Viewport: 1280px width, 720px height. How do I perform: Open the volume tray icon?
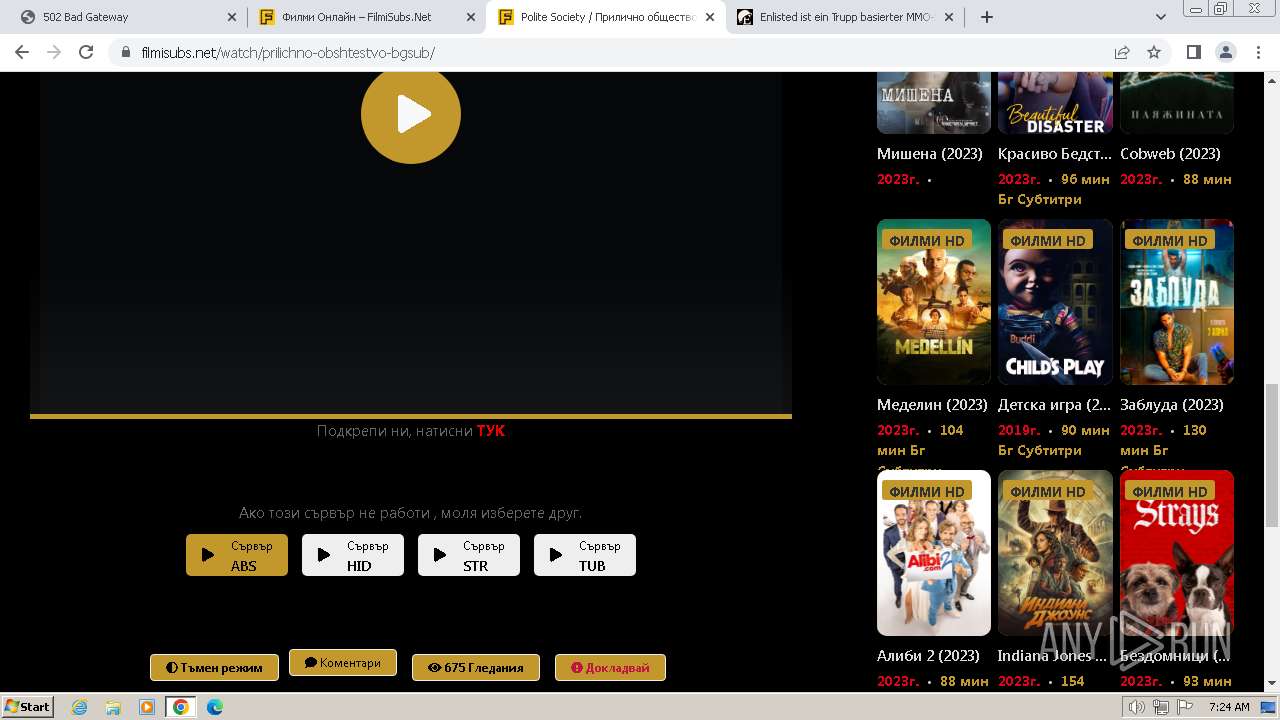click(1137, 707)
